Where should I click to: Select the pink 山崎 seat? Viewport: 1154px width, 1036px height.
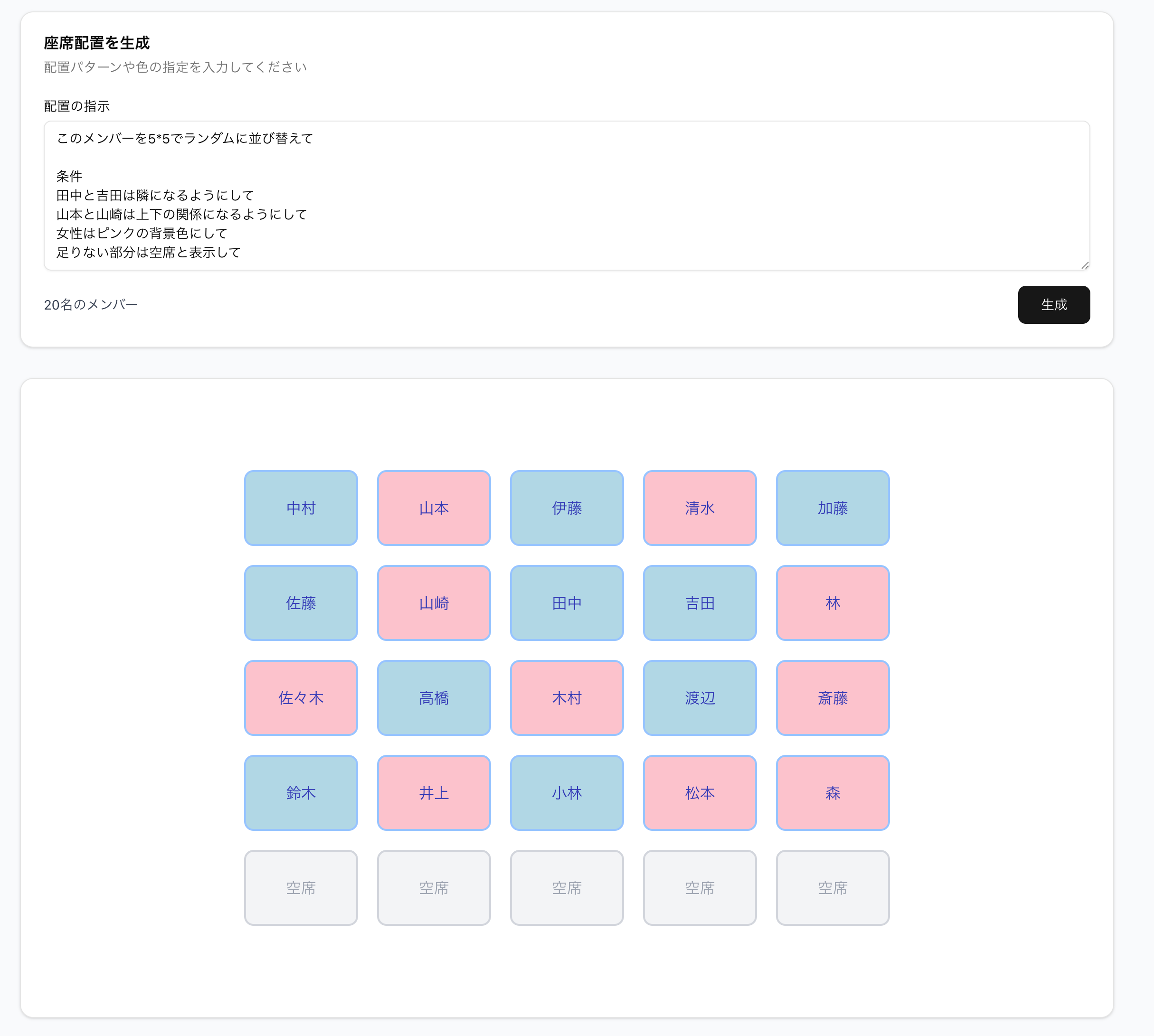(x=434, y=603)
